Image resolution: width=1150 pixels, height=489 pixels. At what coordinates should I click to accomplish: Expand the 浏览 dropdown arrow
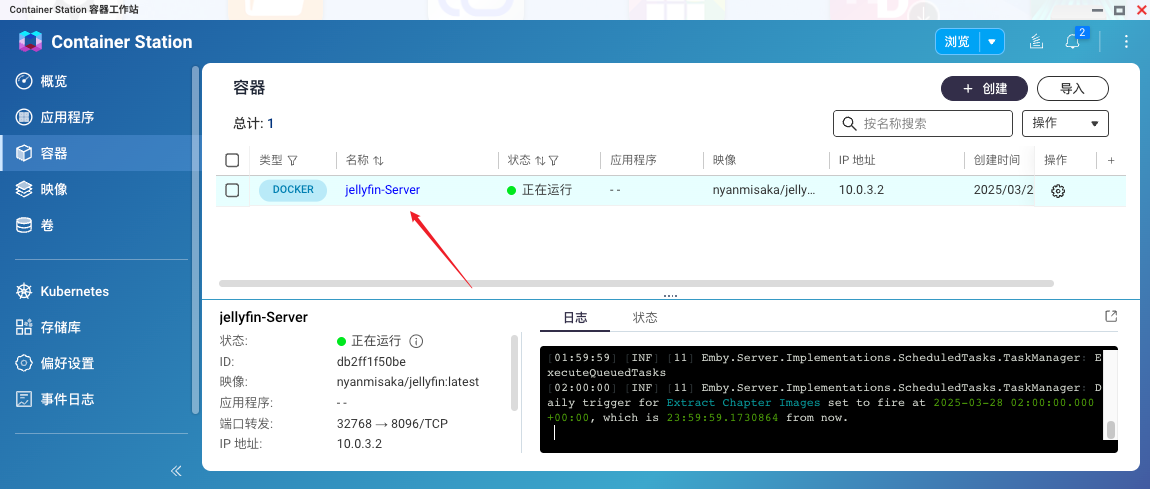point(992,42)
